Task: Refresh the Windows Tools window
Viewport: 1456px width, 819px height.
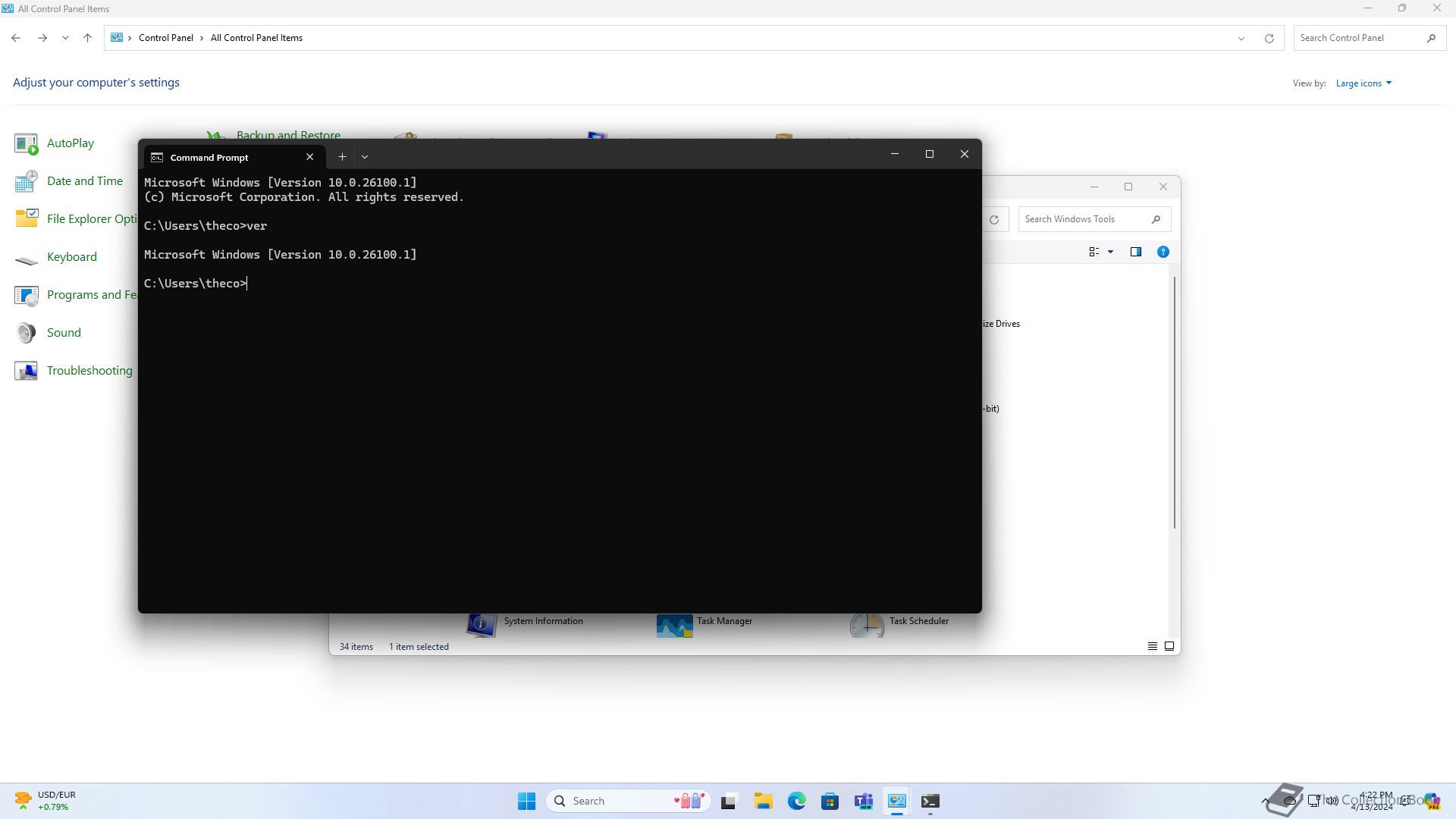Action: click(993, 220)
